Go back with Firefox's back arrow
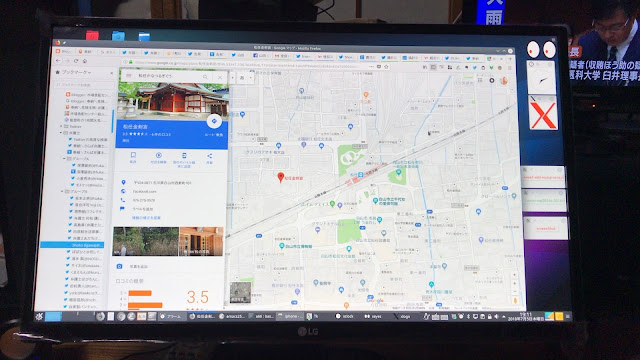Viewport: 640px width, 360px height. click(58, 61)
